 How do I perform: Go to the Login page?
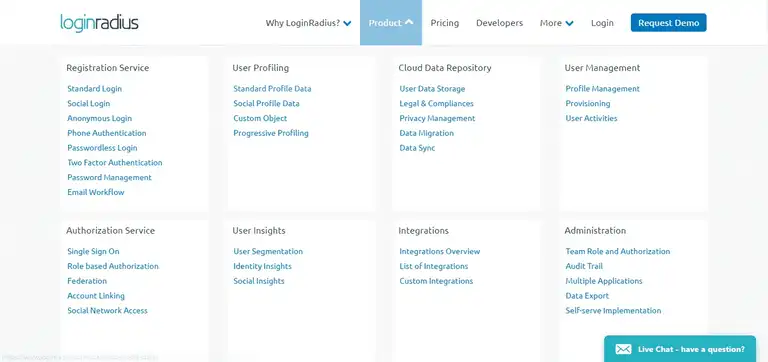coord(602,23)
